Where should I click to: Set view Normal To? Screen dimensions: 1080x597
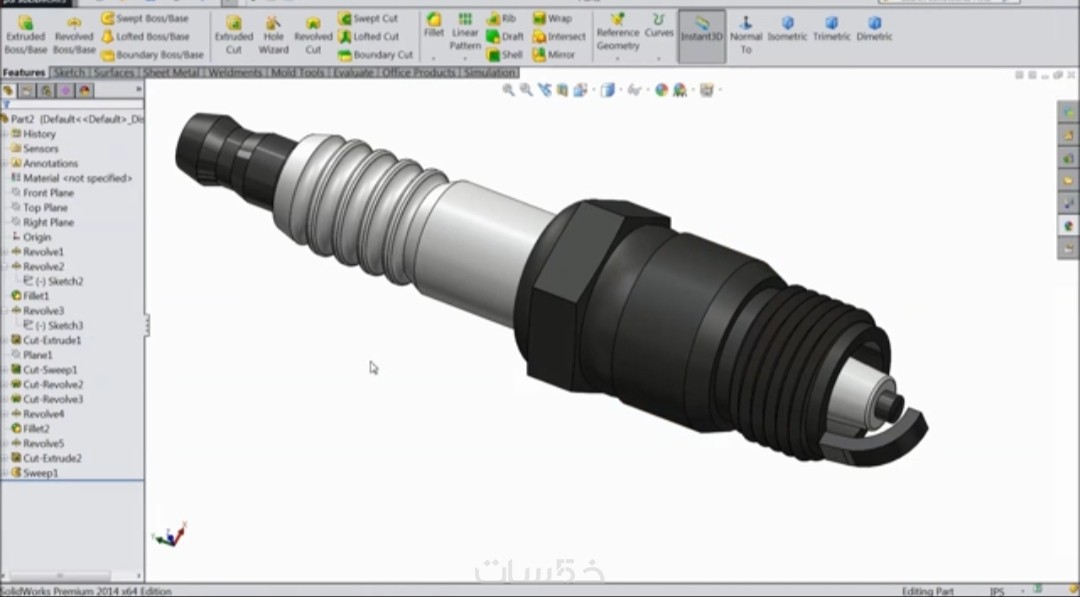[746, 36]
